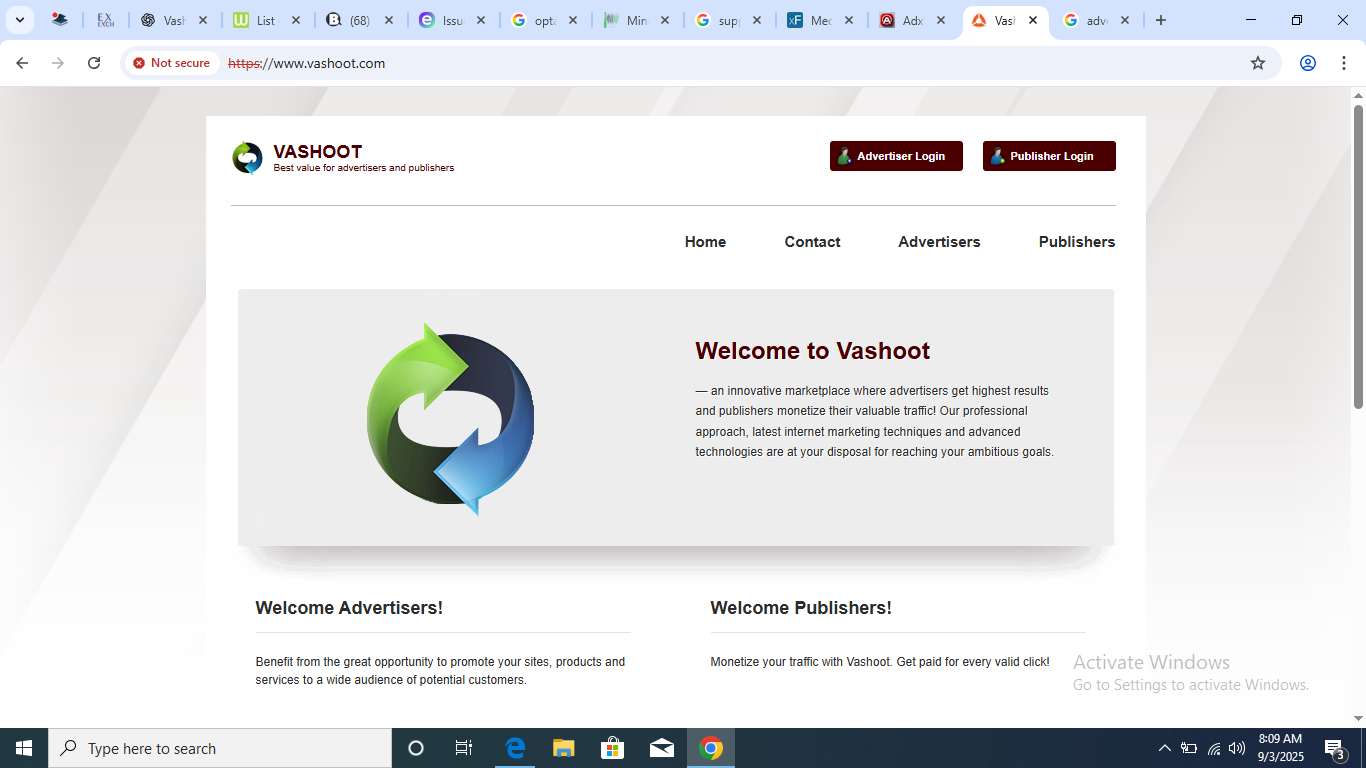Go to the Home menu item

coord(705,242)
